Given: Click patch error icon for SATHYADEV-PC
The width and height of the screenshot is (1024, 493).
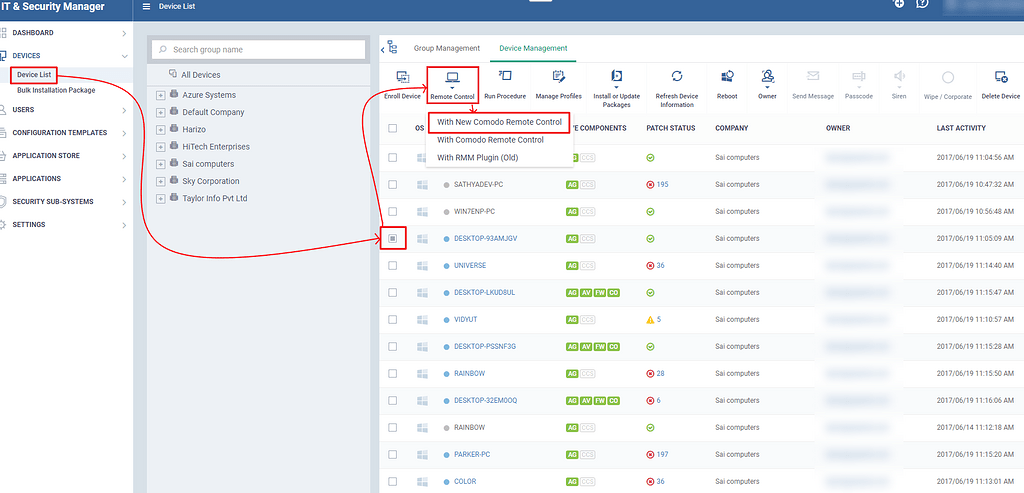Looking at the screenshot, I should pos(650,185).
